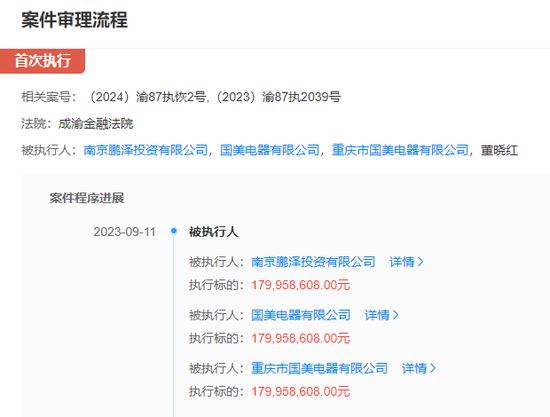This screenshot has height=417, width=550.
Task: Select the 首次执行 red tab label
Action: coord(42,61)
